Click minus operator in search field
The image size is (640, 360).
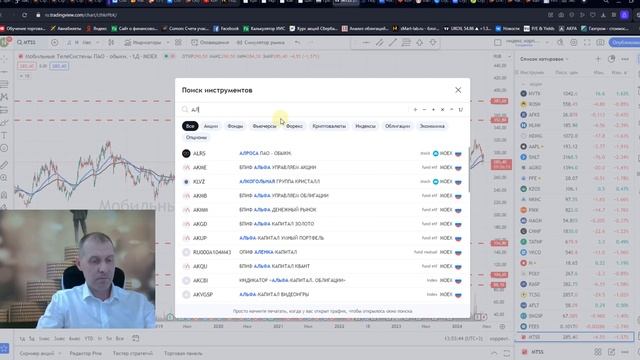tap(424, 109)
